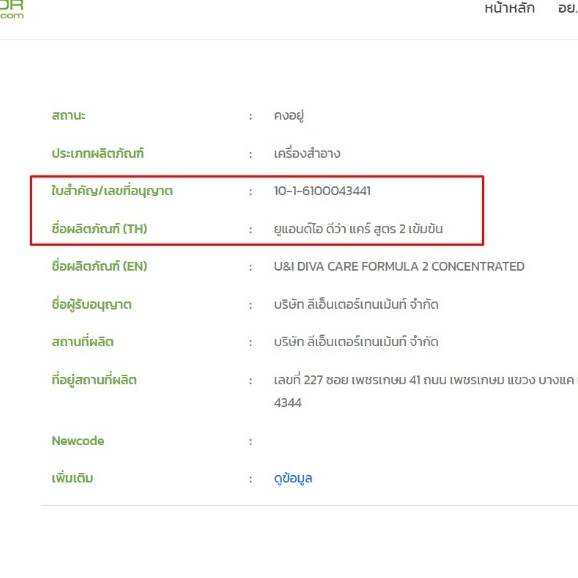Click the ใบสำคัญ/เลขที่อนุญาต label

click(112, 191)
